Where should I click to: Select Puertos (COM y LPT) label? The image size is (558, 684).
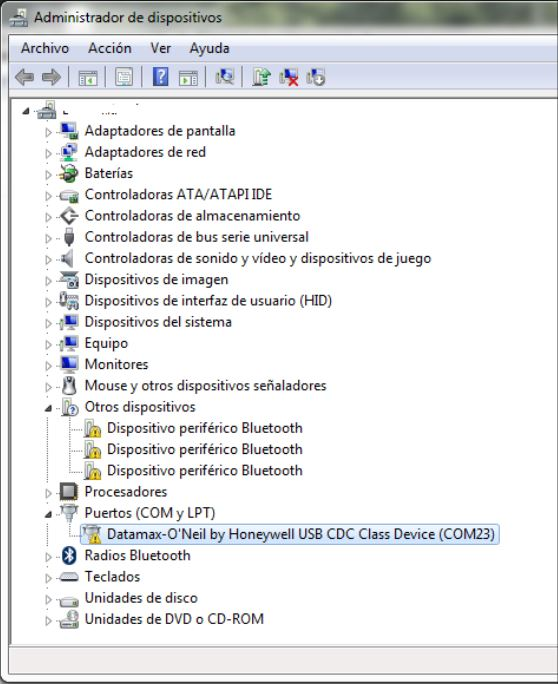click(x=150, y=513)
